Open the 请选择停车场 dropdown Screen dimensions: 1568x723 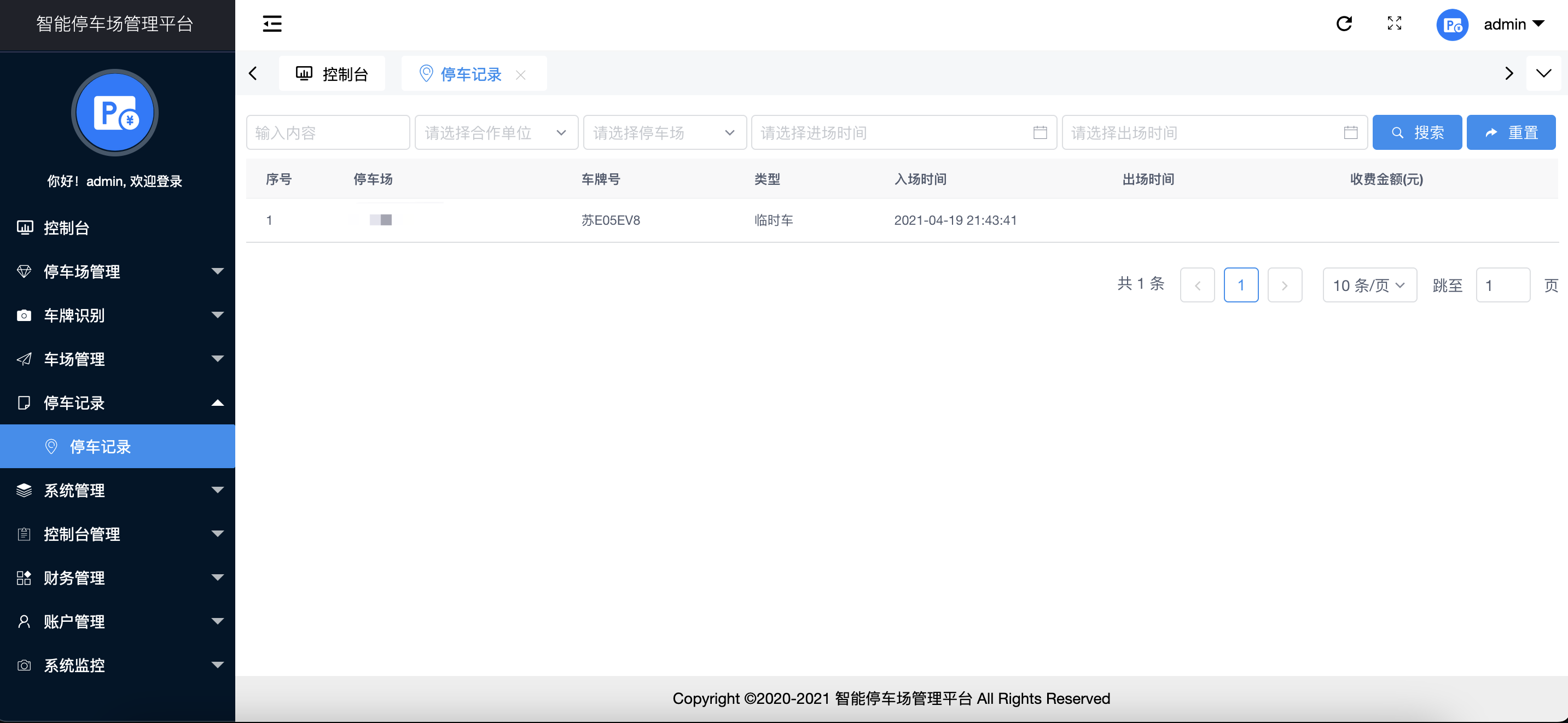tap(664, 132)
